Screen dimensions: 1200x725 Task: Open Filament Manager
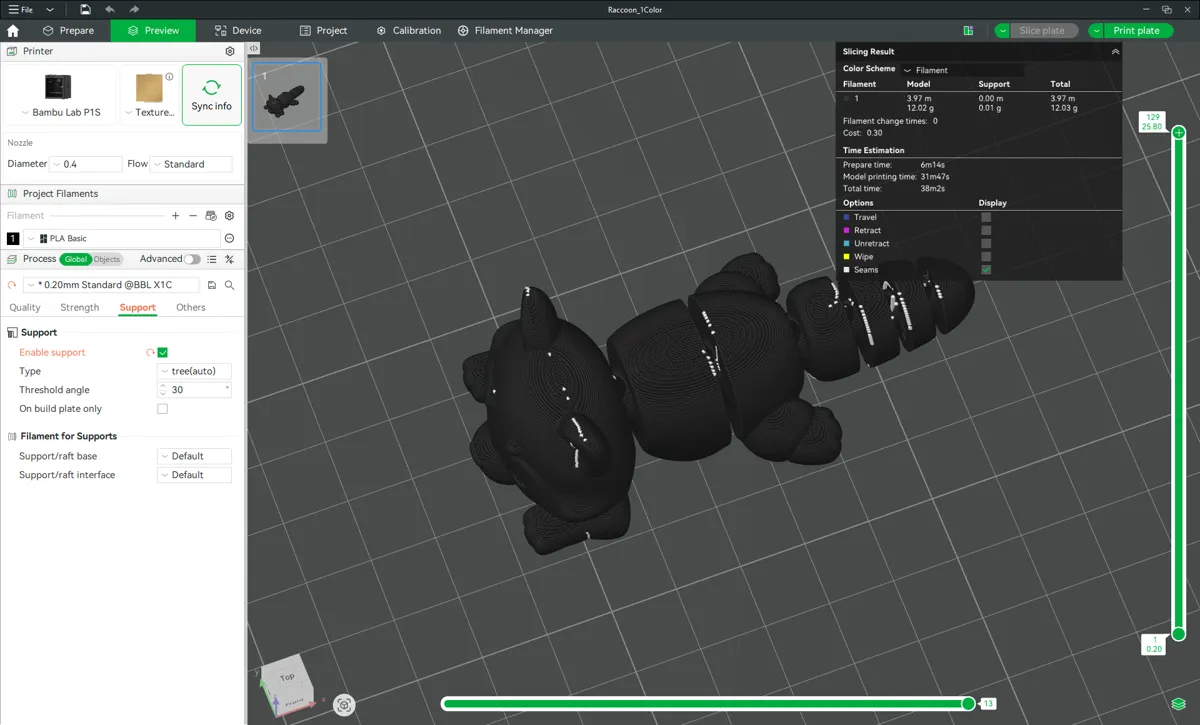pos(505,31)
